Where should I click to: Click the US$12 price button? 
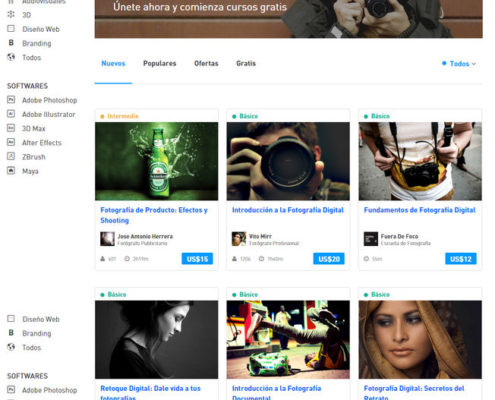coord(461,259)
